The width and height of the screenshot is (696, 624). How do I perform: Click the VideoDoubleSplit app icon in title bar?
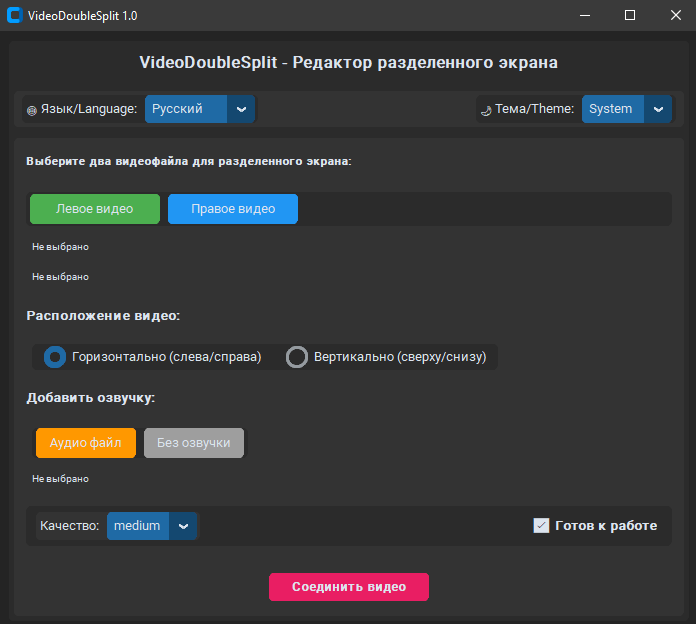[x=15, y=15]
